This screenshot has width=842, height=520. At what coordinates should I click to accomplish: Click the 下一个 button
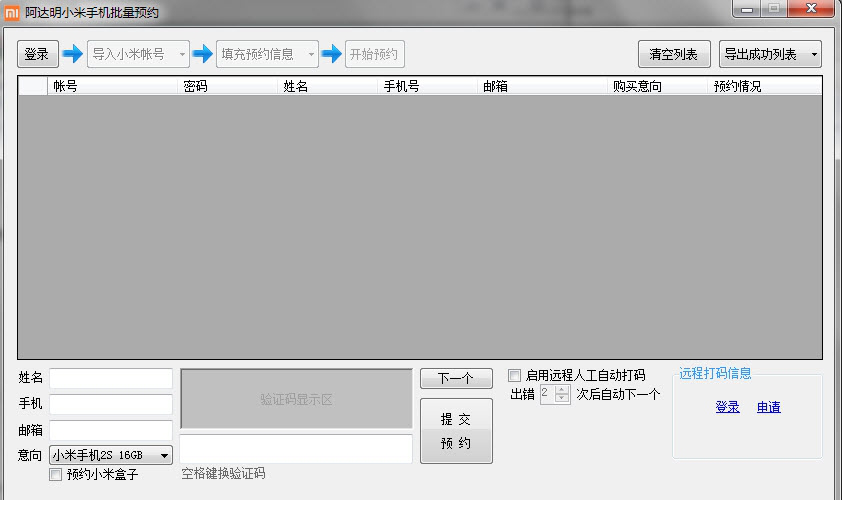click(x=456, y=378)
